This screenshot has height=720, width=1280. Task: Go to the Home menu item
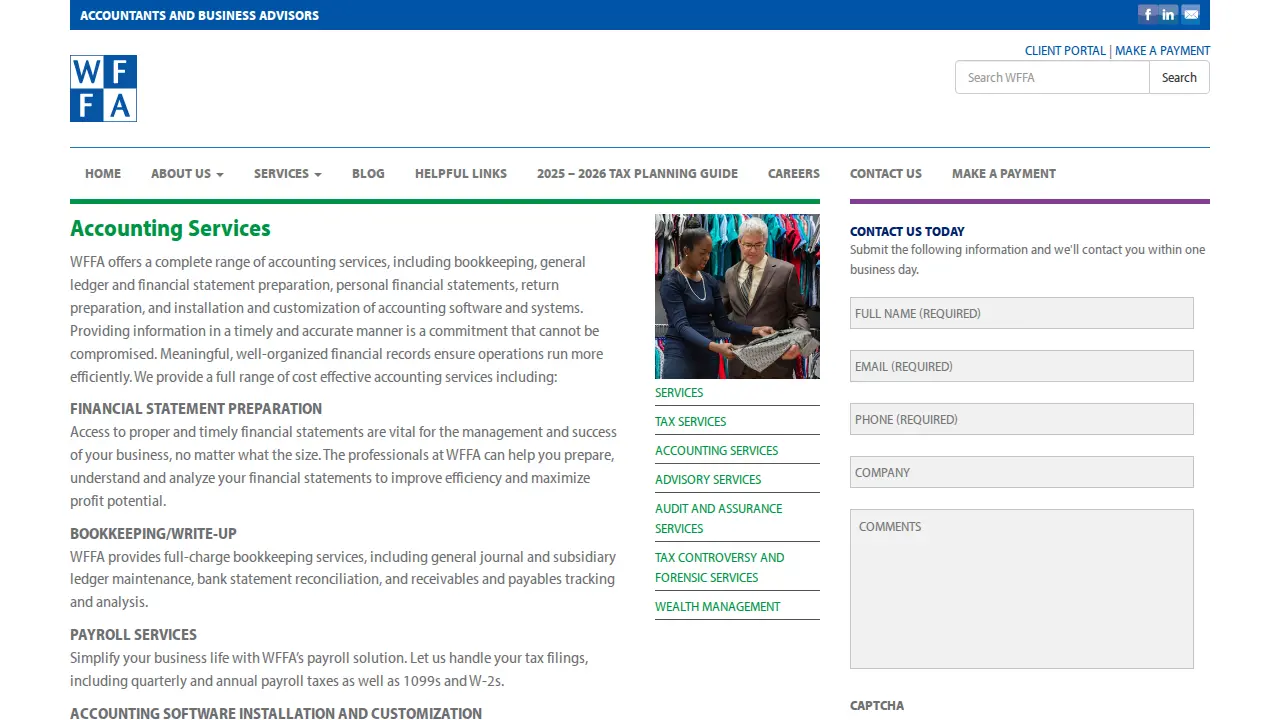103,173
